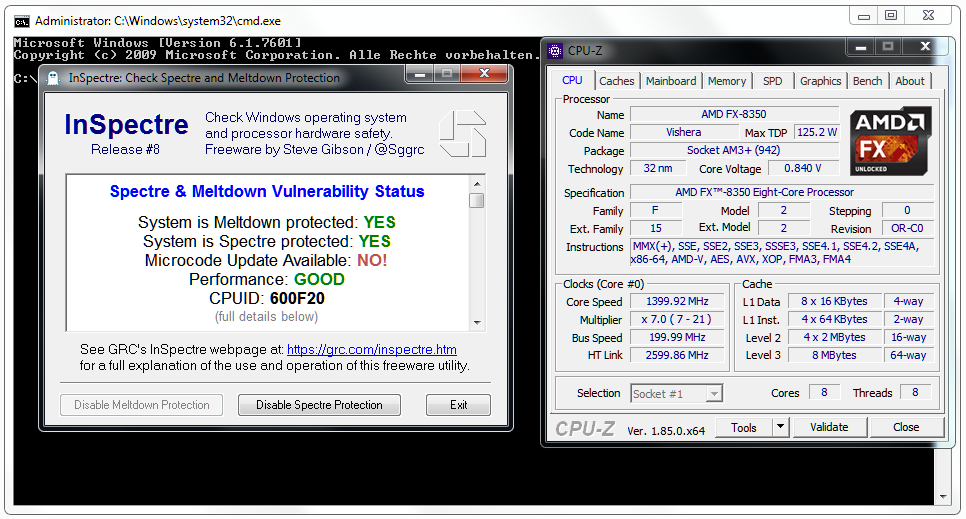966x519 pixels.
Task: Click the Disable Spectre Protection button
Action: 319,405
